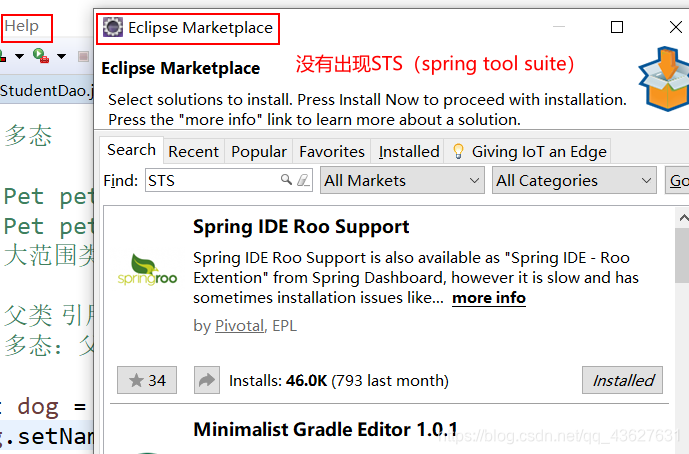Open the dropdown arrow left of Run icon

click(x=19, y=56)
